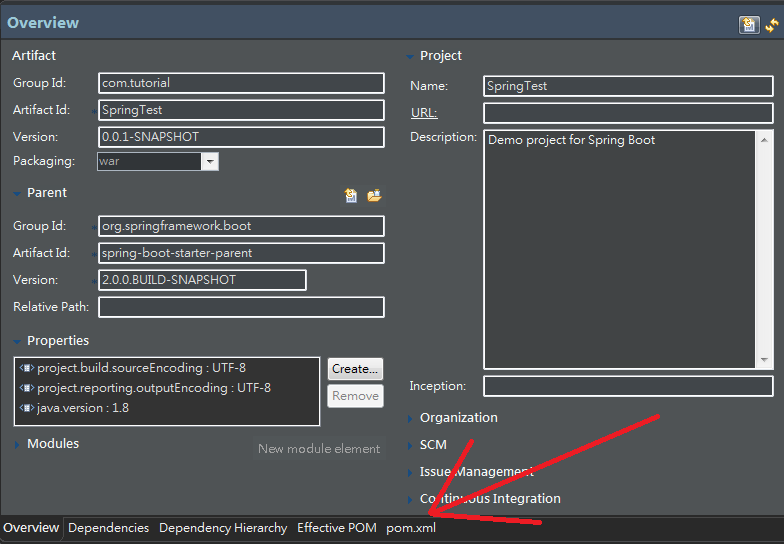Click the Parent Version field 2.0.0.BUILD-SNAPSHOT

(202, 280)
